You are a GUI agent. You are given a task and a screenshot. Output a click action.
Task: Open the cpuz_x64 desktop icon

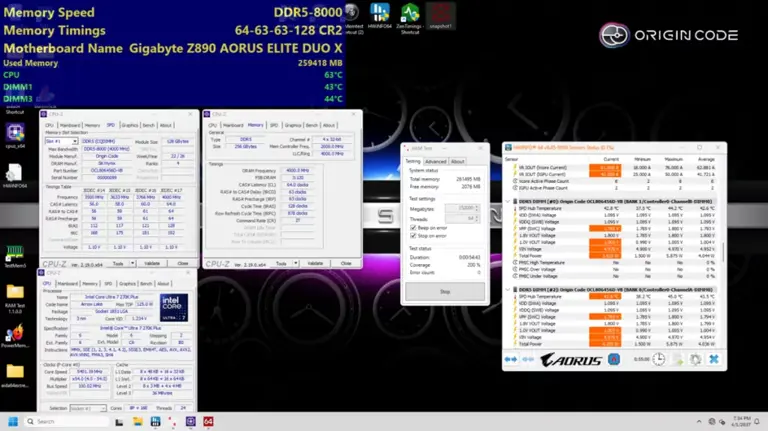coord(15,136)
